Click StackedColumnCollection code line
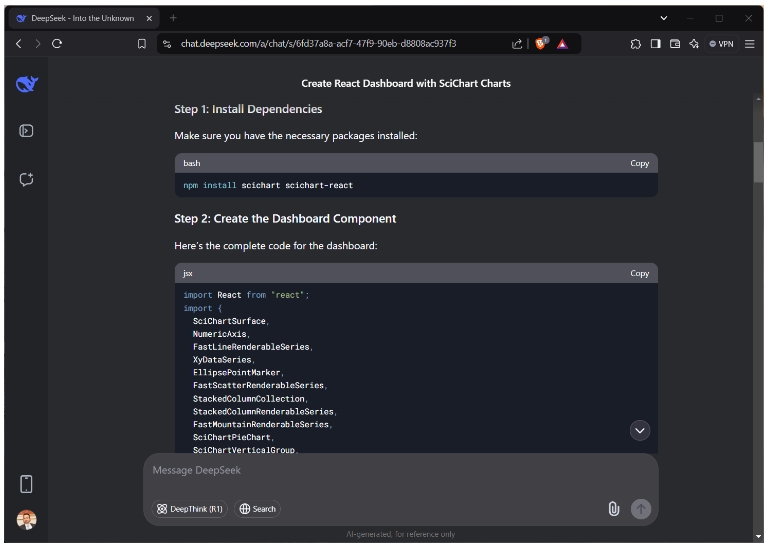 250,399
